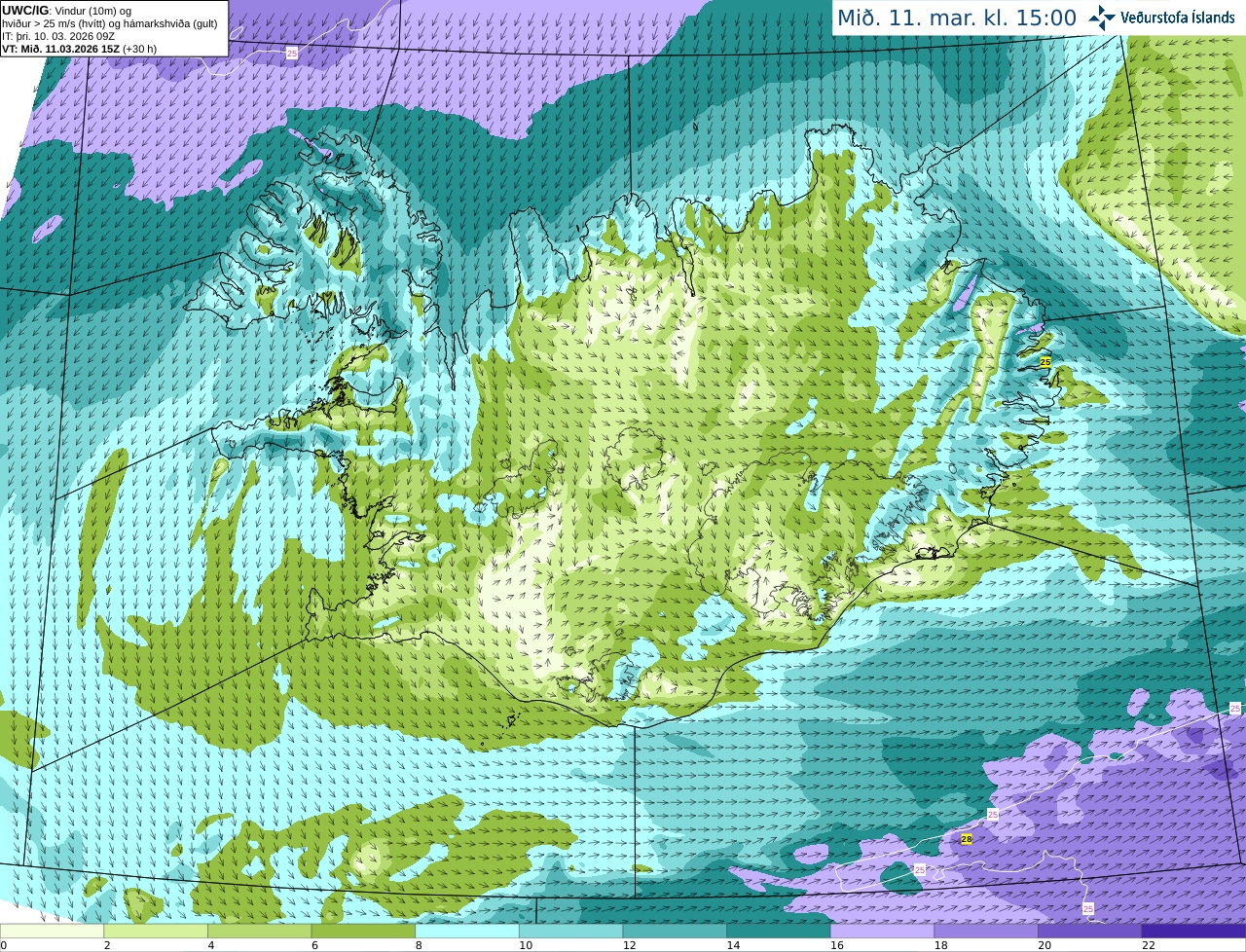Select the legend swatch above 22 m/s
This screenshot has height=952, width=1246.
[x=1193, y=931]
